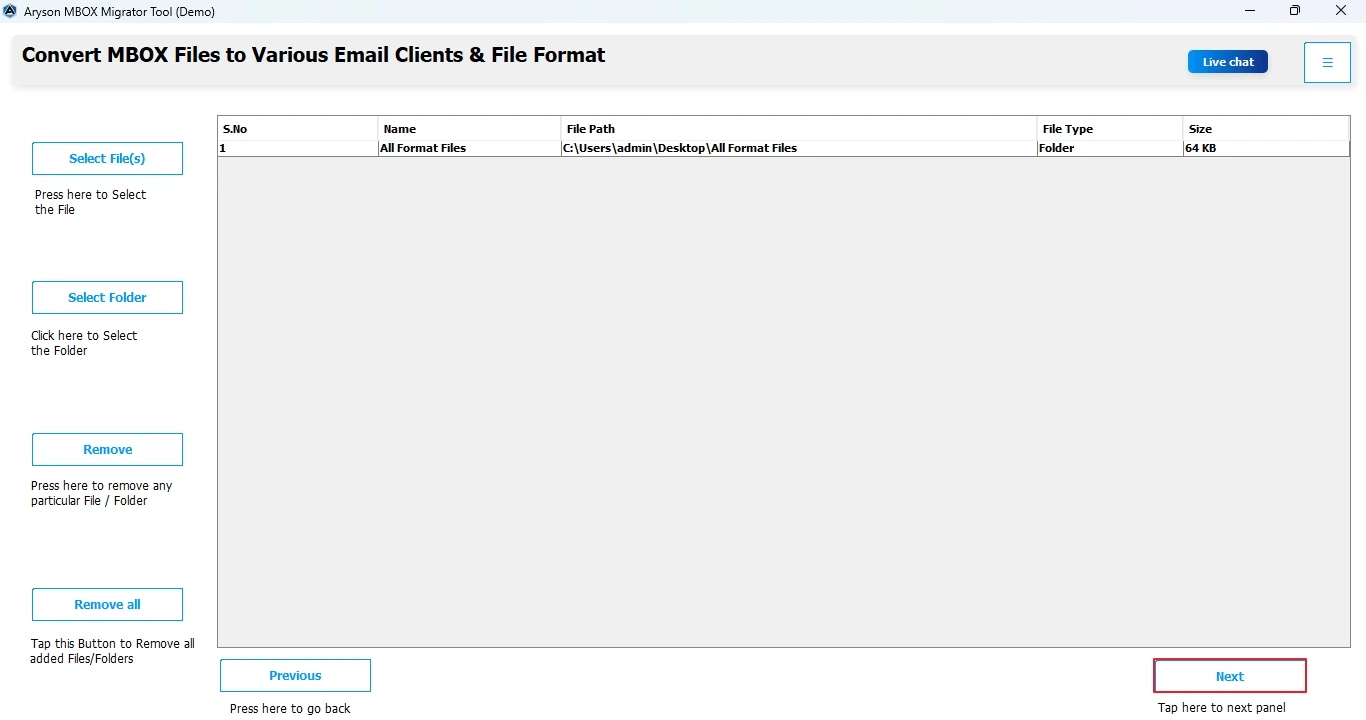
Task: Click the S.No column header
Action: [297, 129]
